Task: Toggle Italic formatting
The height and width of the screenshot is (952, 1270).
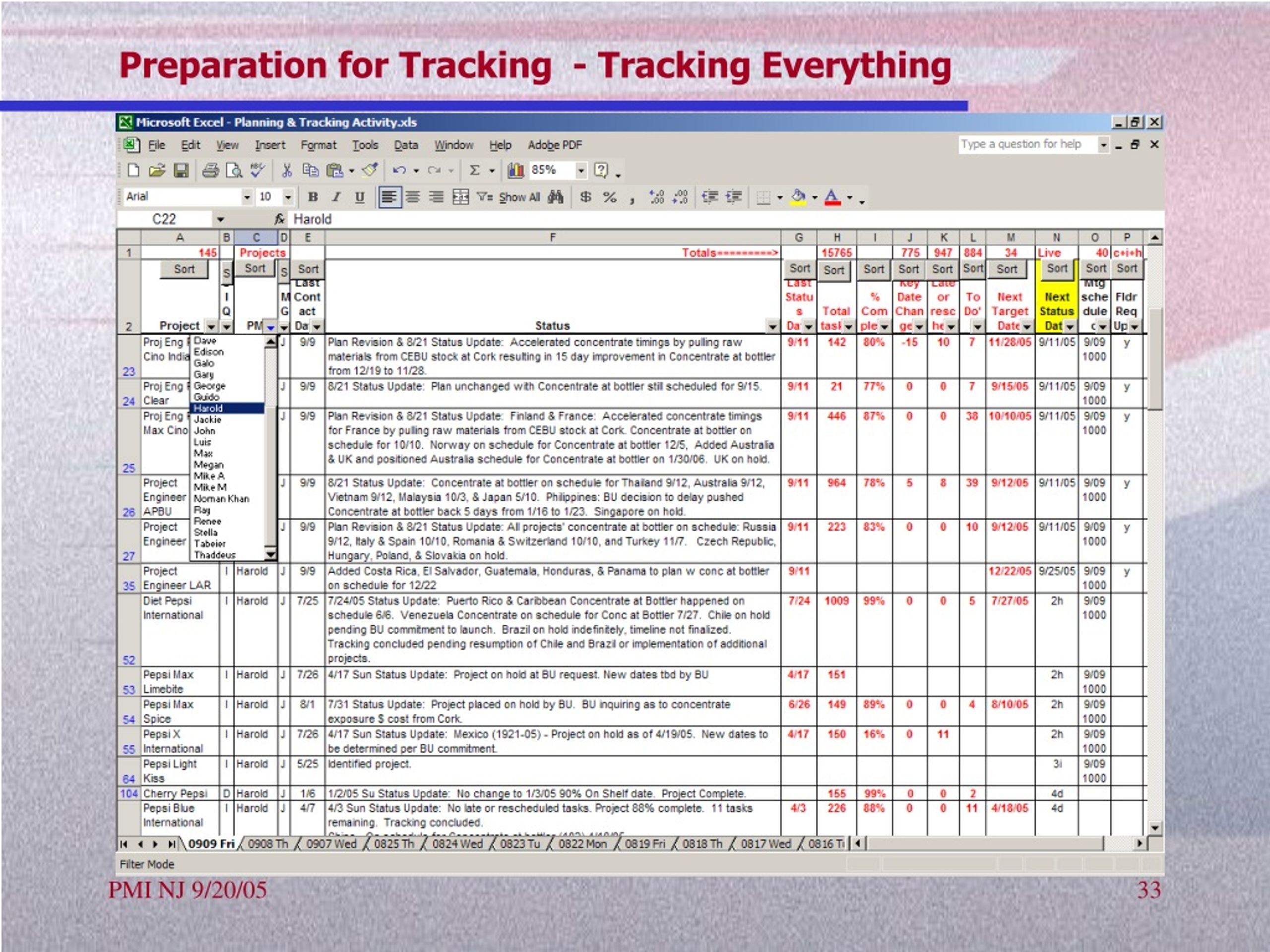Action: (336, 197)
